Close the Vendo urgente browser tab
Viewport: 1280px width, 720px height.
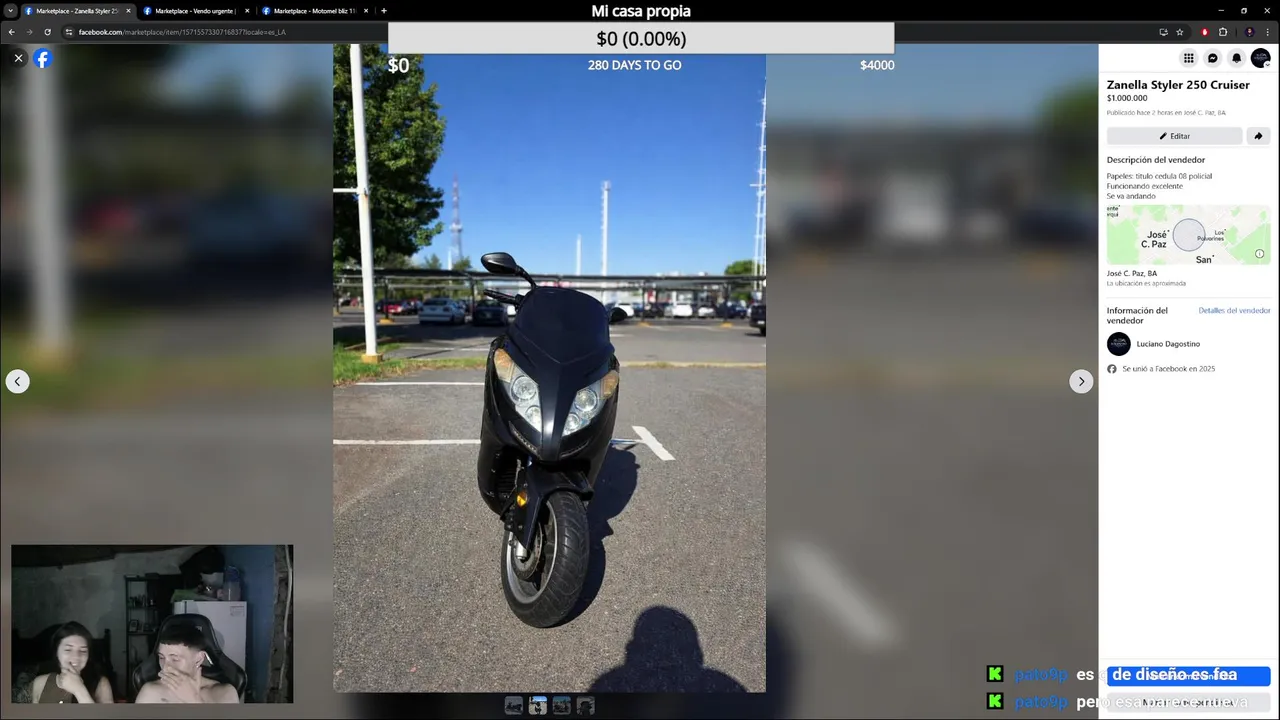tap(247, 11)
